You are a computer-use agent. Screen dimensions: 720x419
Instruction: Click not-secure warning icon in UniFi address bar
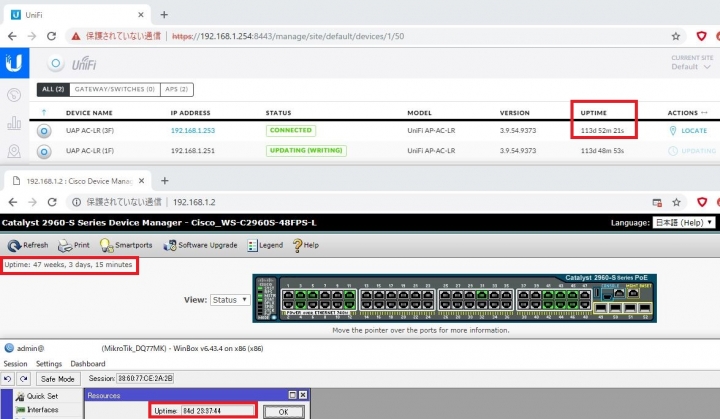tap(76, 36)
